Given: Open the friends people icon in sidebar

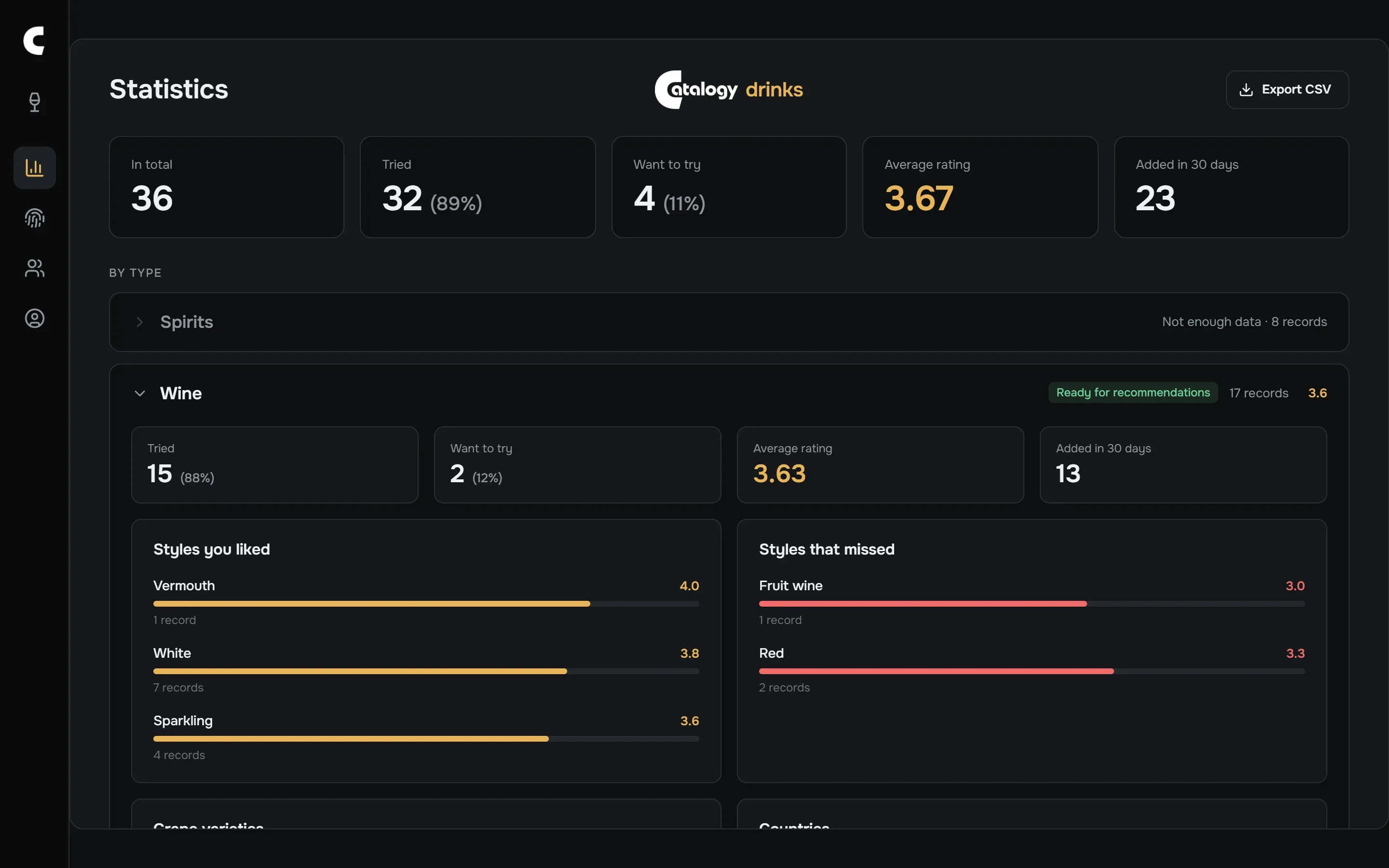Looking at the screenshot, I should (x=34, y=268).
